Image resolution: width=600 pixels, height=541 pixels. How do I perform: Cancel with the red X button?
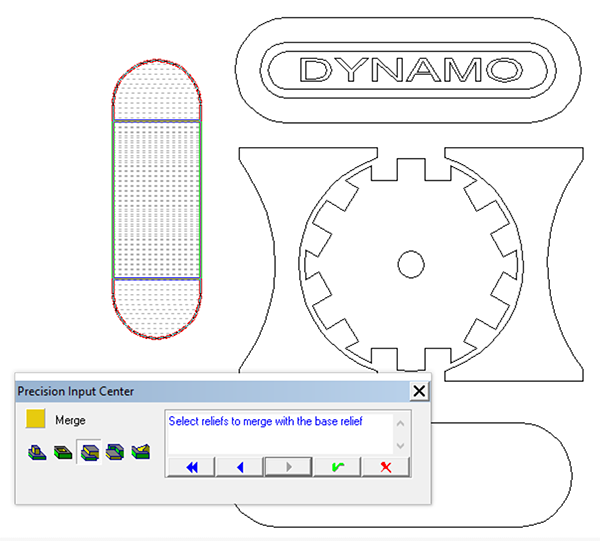(386, 467)
